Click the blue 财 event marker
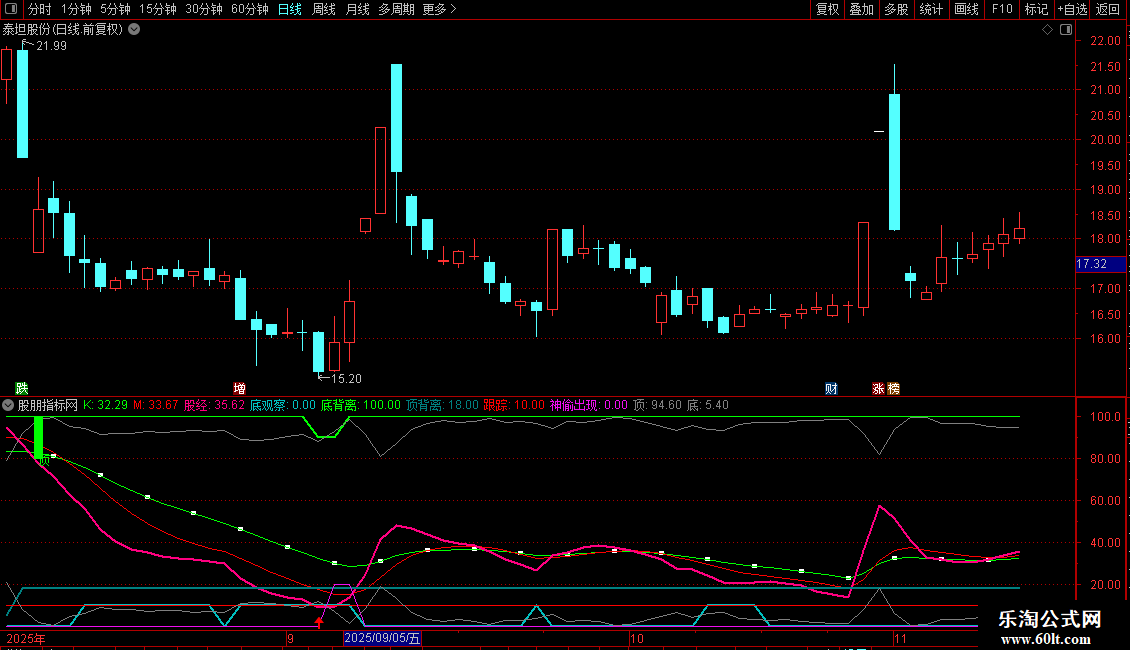1130x650 pixels. point(831,388)
